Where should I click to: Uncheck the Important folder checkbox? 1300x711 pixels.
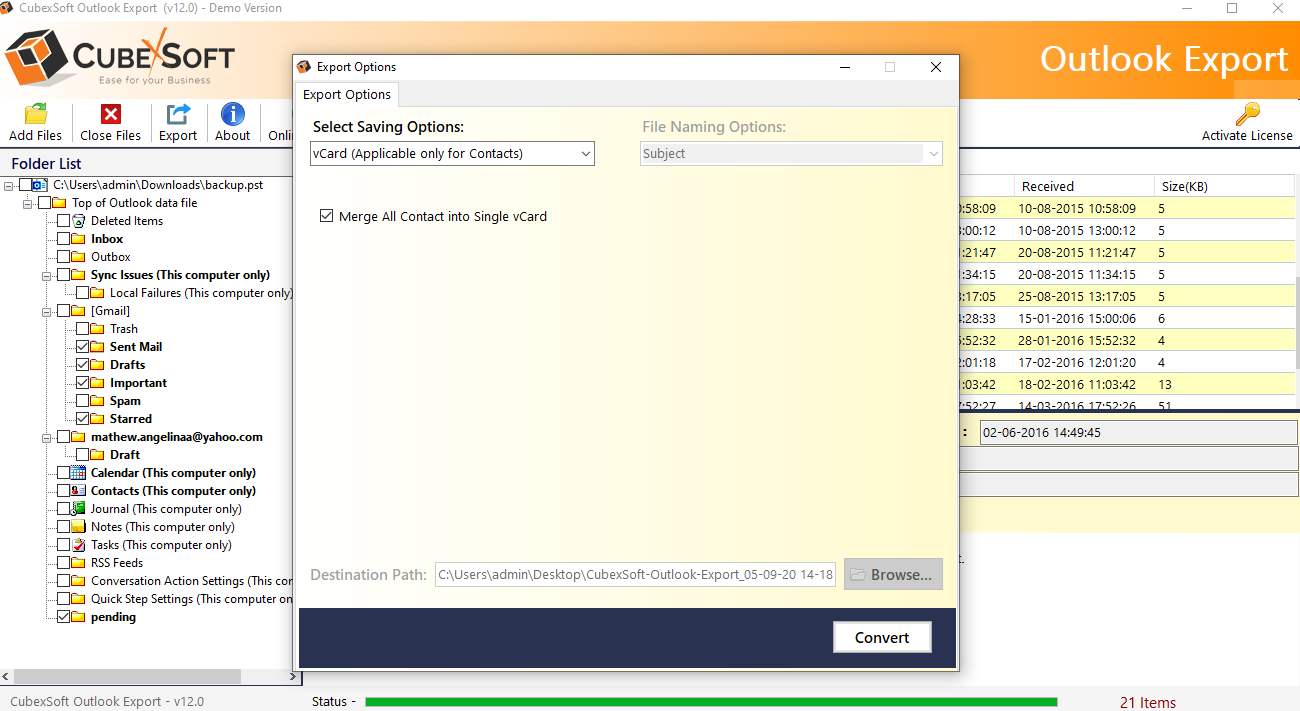(83, 383)
